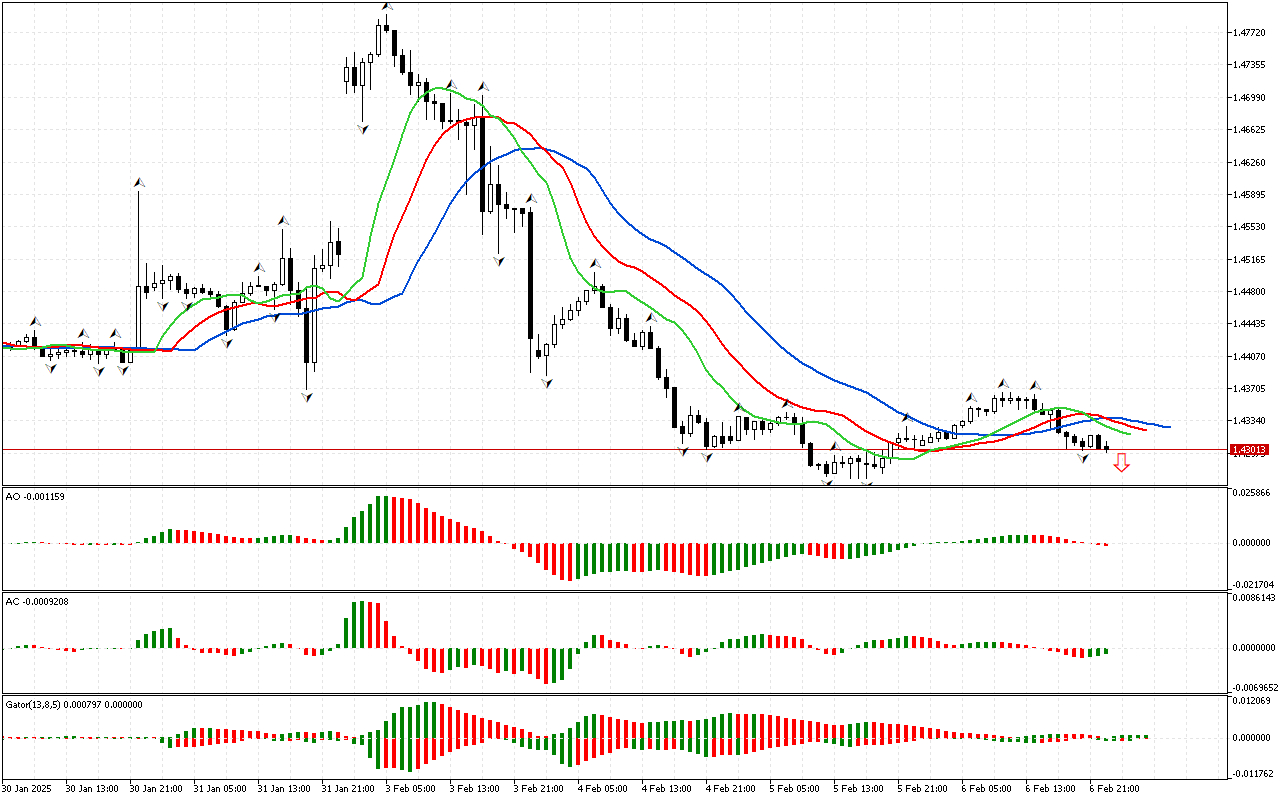
Task: Click the 4 Feb 05:00 time label
Action: tap(603, 789)
